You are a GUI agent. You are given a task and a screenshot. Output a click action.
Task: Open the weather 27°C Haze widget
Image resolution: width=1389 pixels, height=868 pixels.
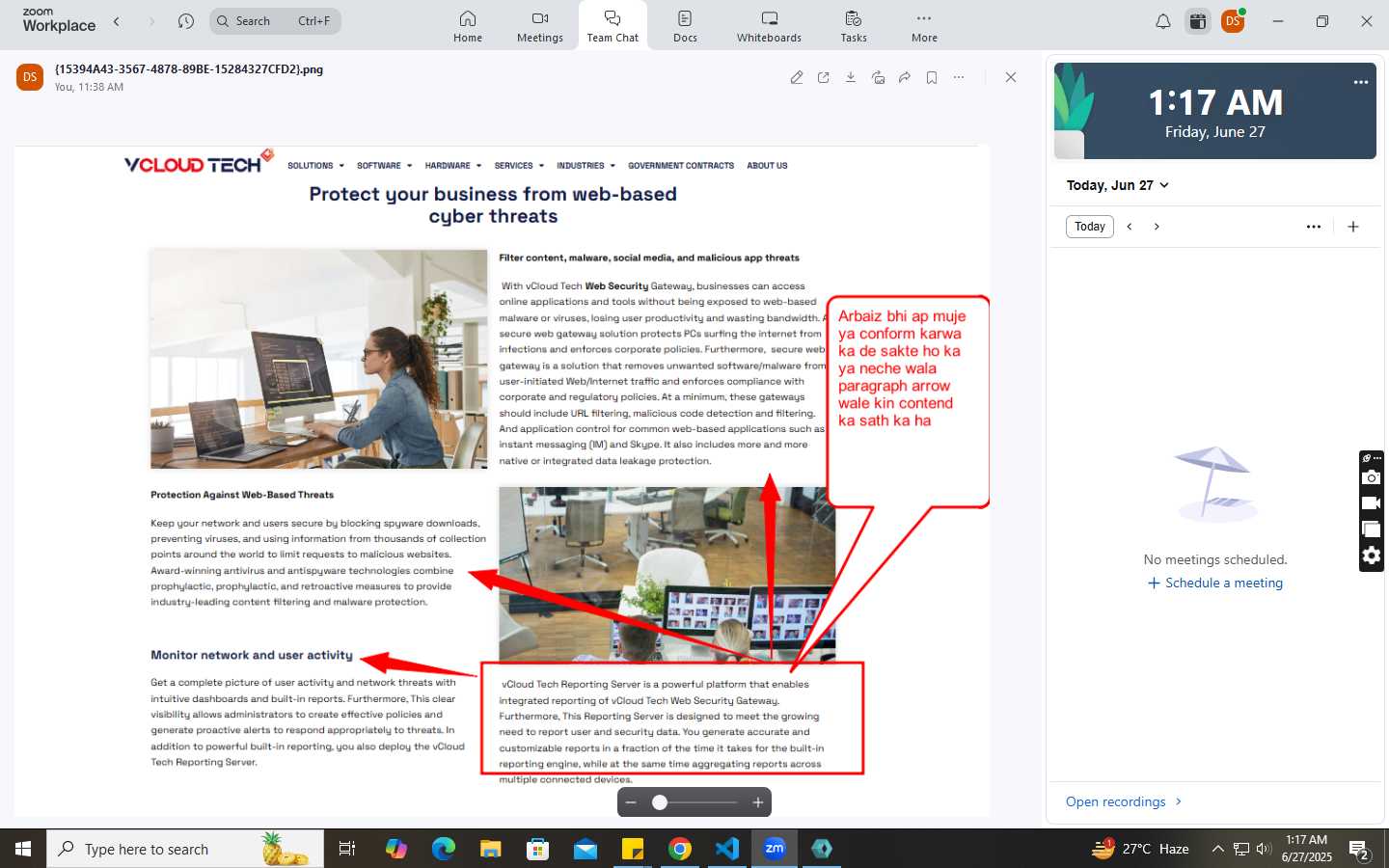(x=1140, y=849)
